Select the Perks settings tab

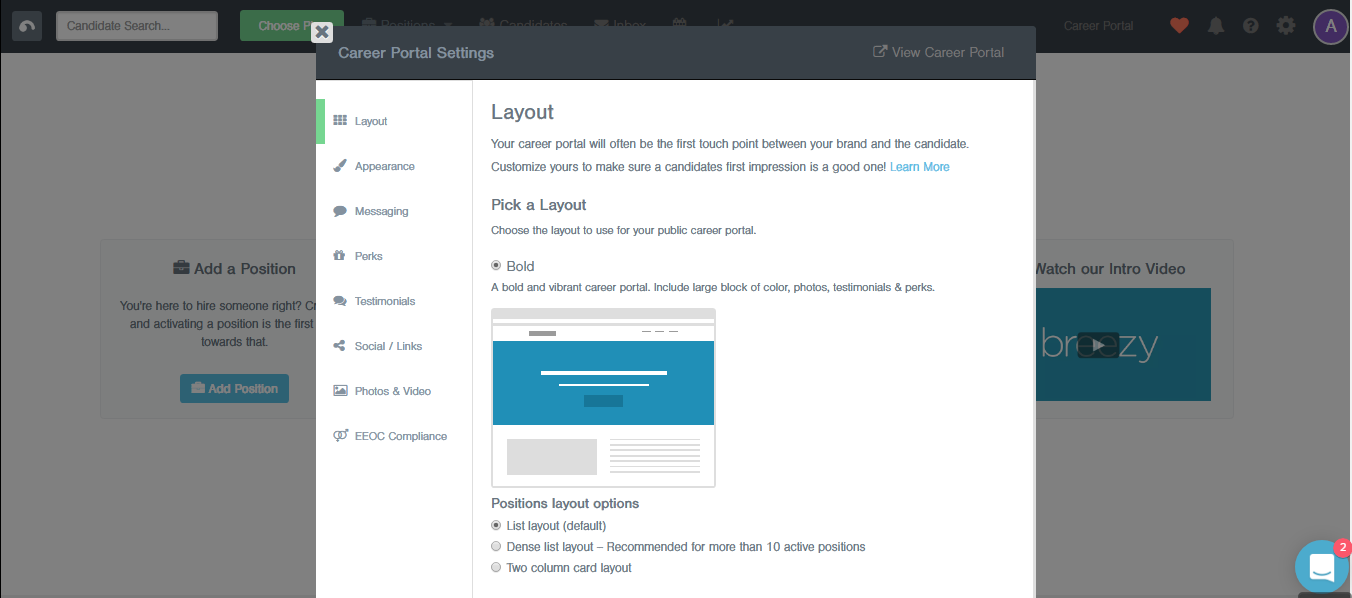[x=394, y=256]
